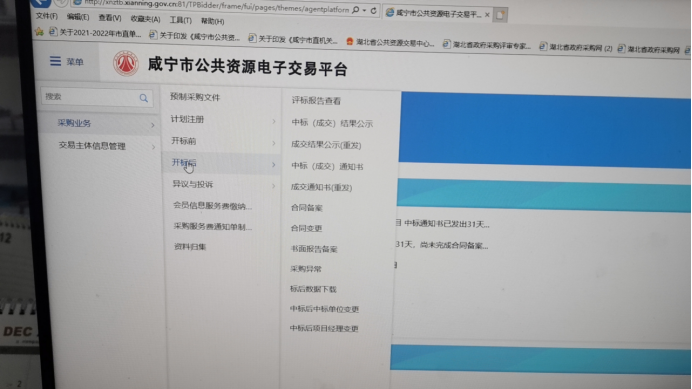The image size is (692, 389).
Task: Open new tab button
Action: click(500, 15)
